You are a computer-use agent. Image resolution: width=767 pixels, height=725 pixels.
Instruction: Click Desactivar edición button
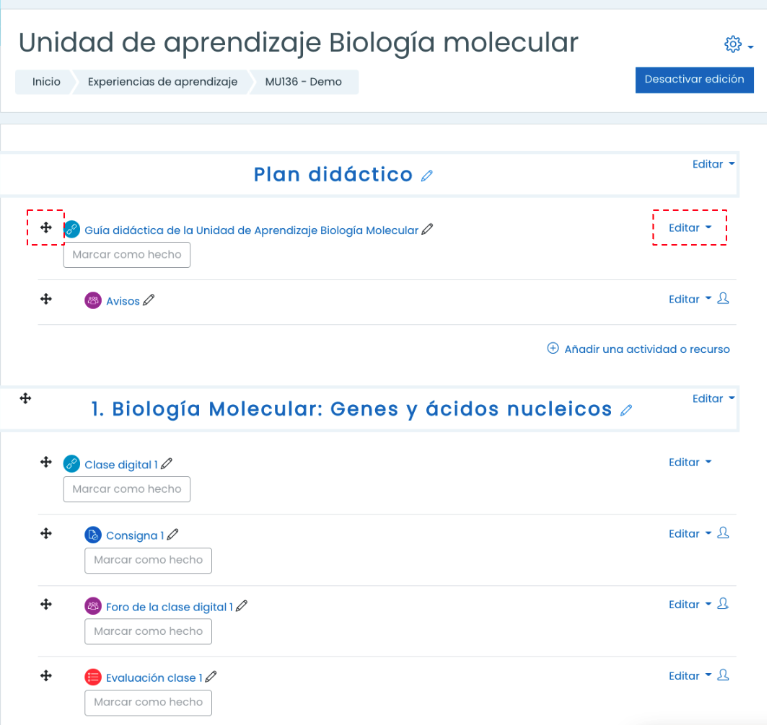[694, 80]
